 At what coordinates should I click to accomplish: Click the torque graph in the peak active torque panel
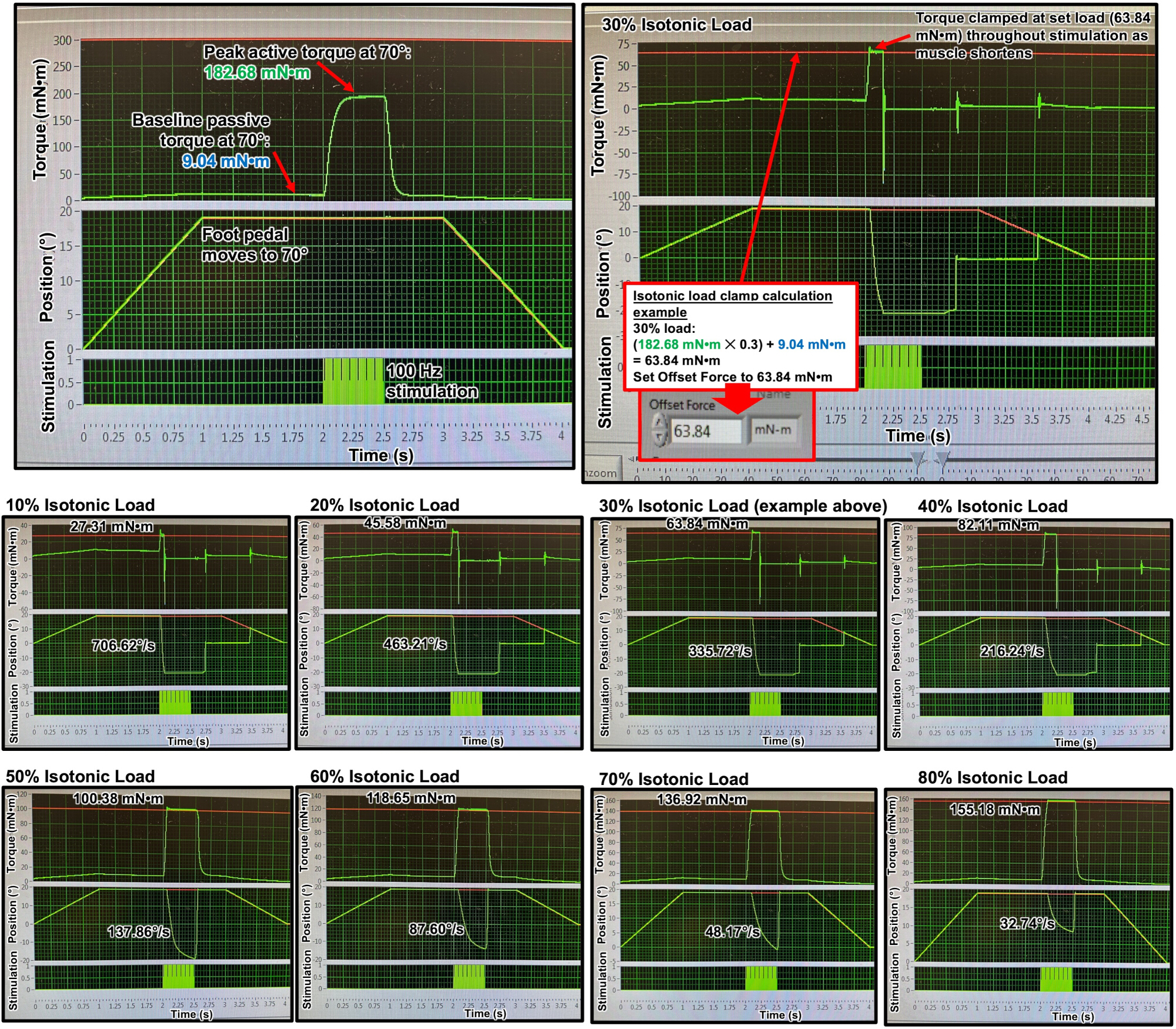point(326,120)
